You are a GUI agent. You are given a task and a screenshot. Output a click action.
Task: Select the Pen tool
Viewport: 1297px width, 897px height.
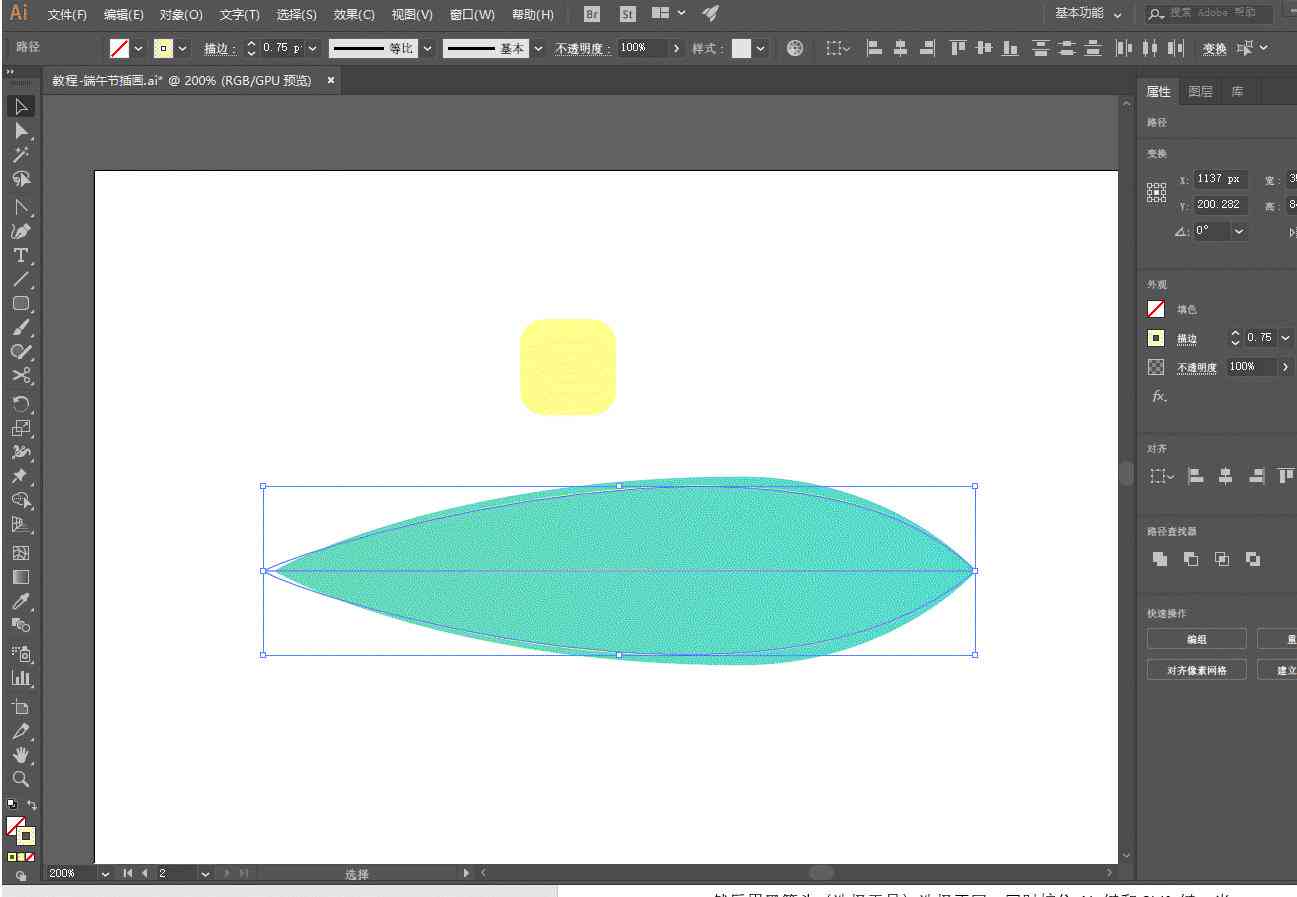pyautogui.click(x=20, y=207)
